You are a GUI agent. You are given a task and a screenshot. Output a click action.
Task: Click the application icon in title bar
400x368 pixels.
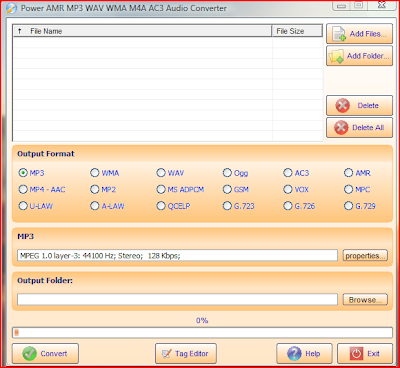pos(11,8)
